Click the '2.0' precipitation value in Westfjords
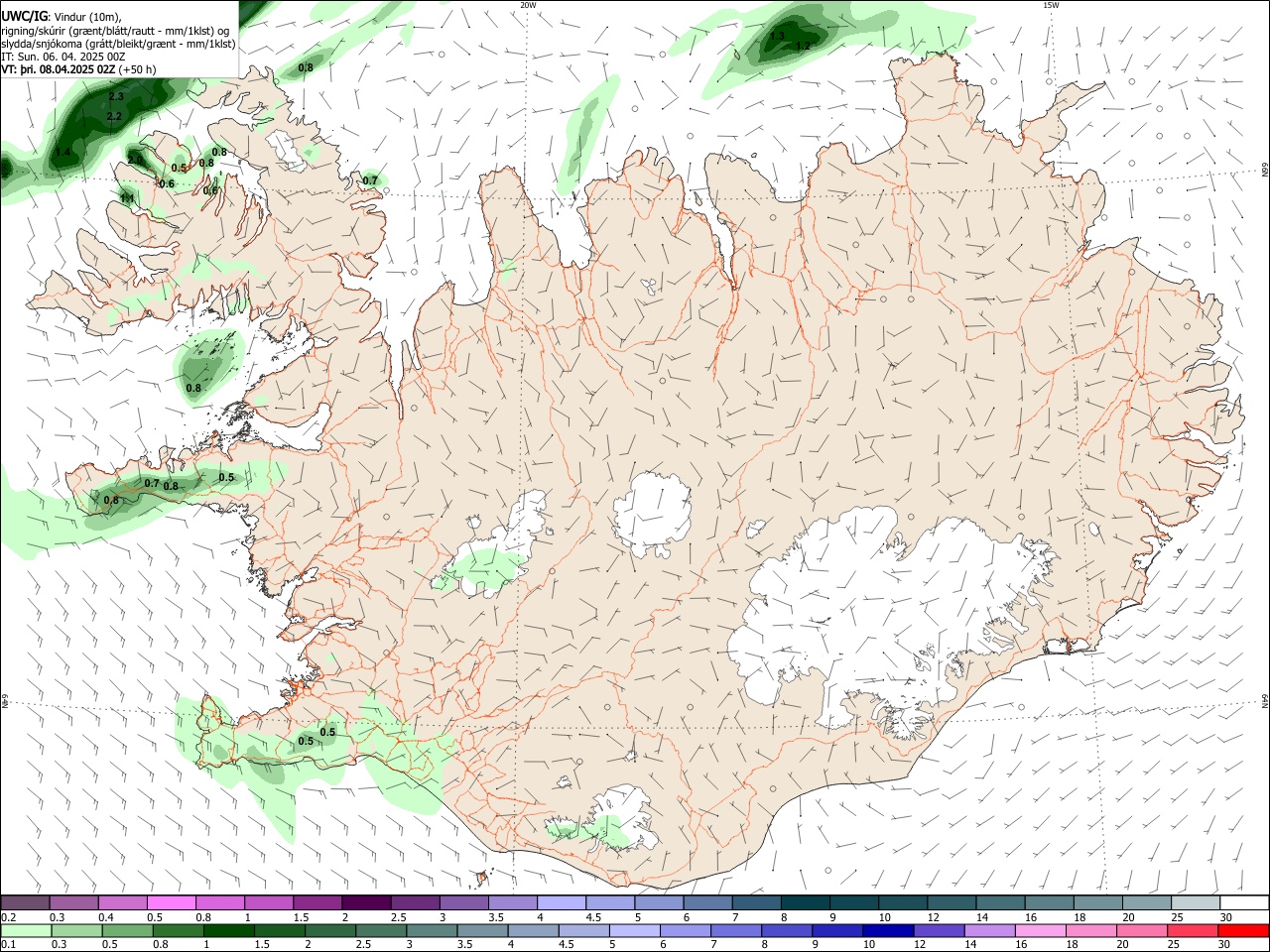The width and height of the screenshot is (1270, 952). tap(135, 160)
